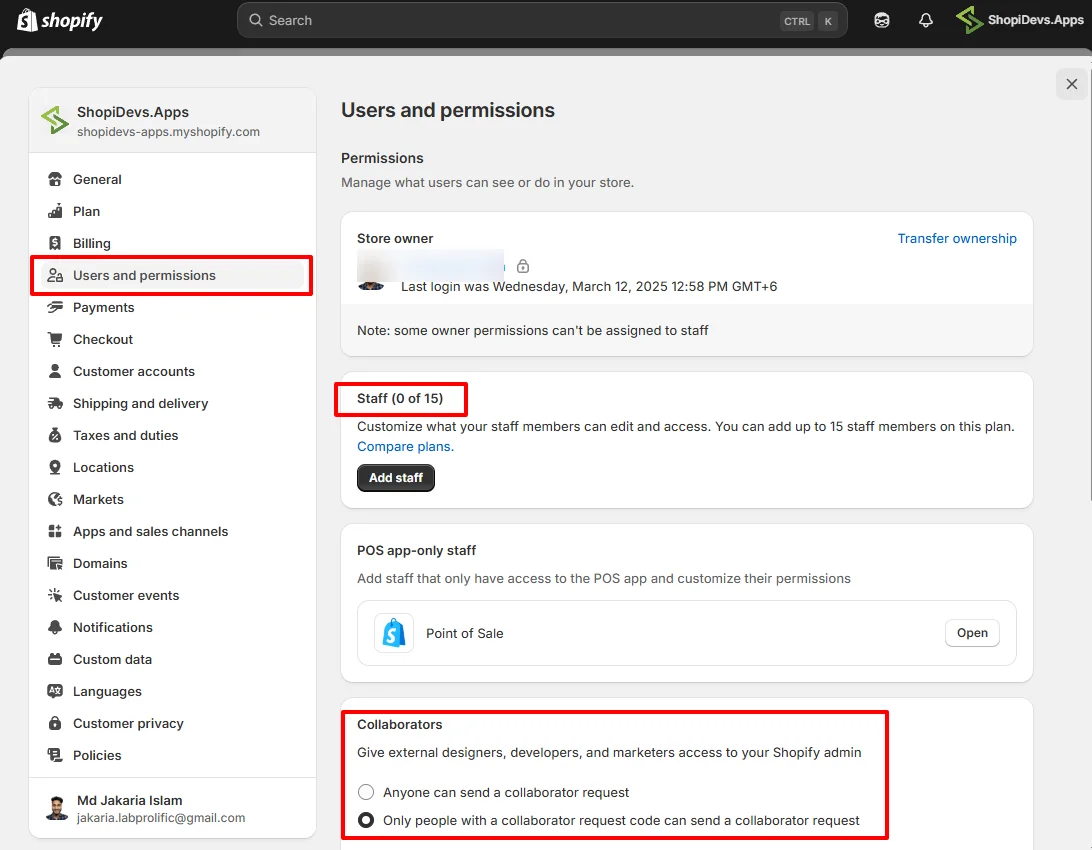Click the Add staff button
The image size is (1092, 850).
pos(396,478)
